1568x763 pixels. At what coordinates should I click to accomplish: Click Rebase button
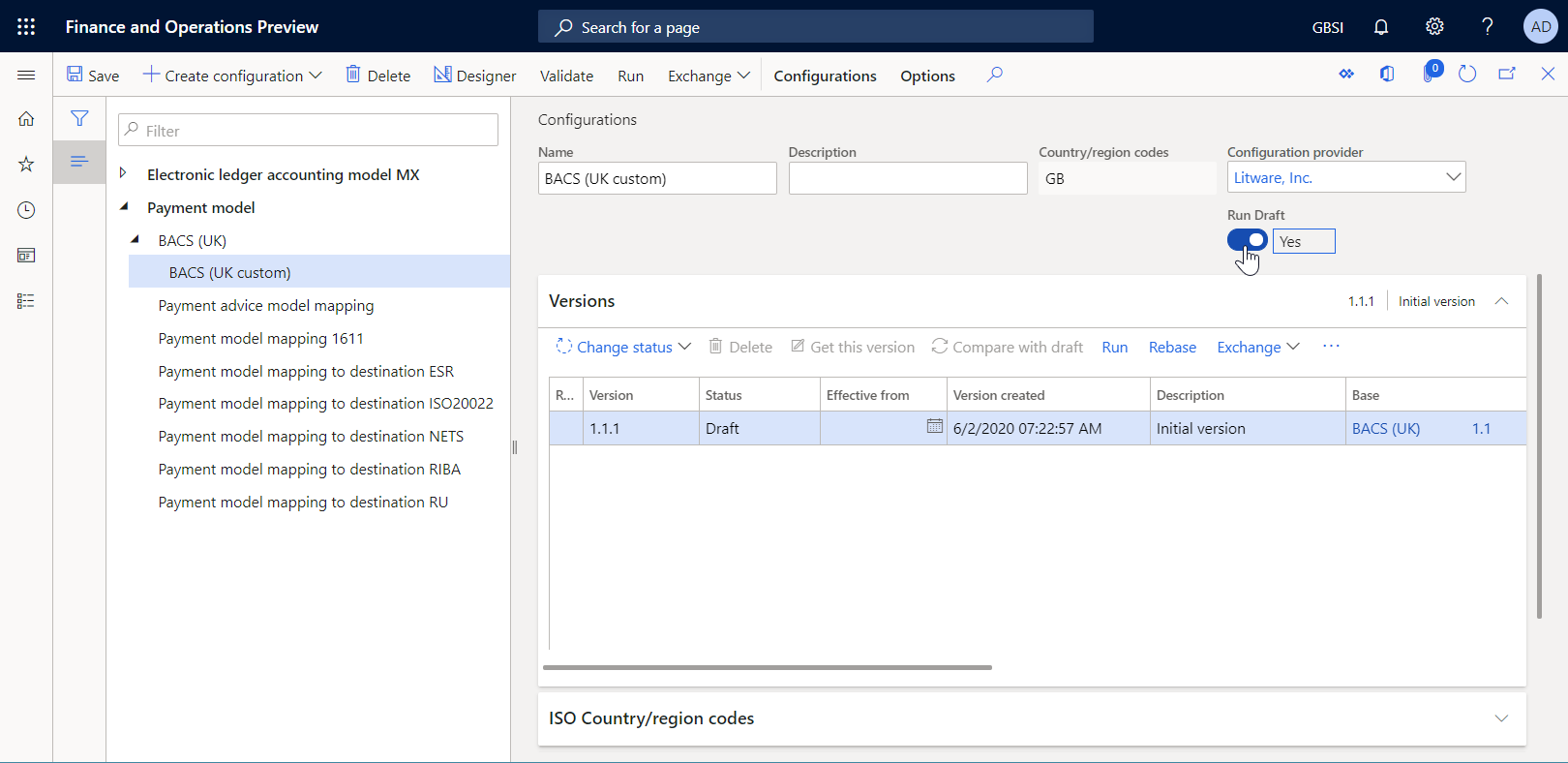1172,347
